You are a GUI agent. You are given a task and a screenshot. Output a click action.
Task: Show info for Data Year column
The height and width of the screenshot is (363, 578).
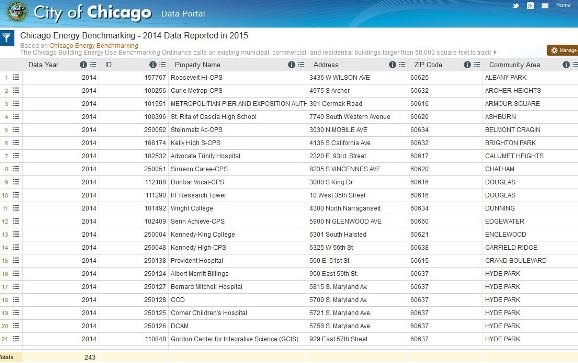83,64
